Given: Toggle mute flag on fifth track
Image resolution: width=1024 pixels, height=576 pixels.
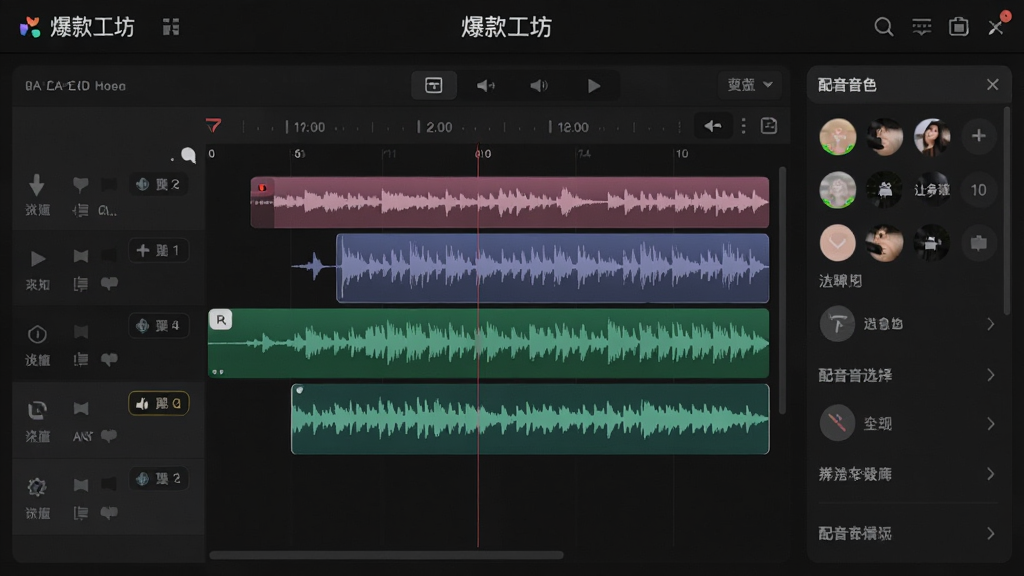Looking at the screenshot, I should coord(80,485).
